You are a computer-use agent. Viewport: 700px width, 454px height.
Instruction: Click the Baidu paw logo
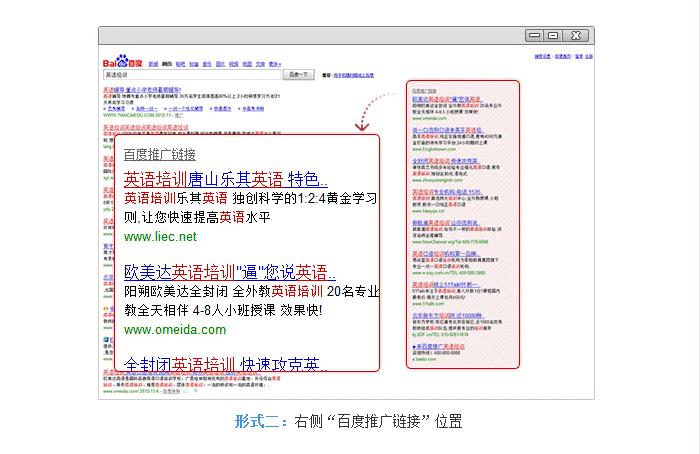[122, 61]
